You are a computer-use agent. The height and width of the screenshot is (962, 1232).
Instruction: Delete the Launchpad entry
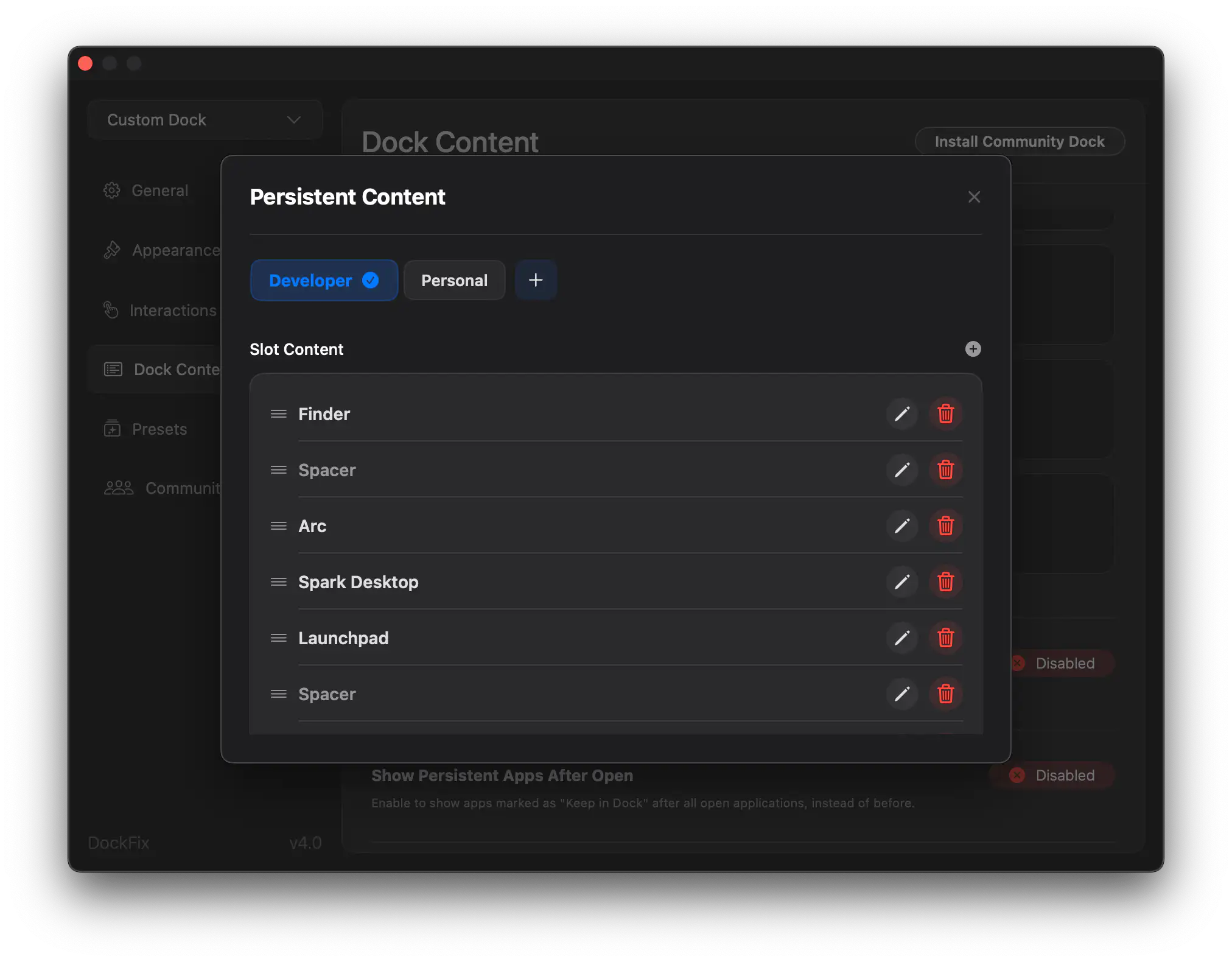[945, 638]
